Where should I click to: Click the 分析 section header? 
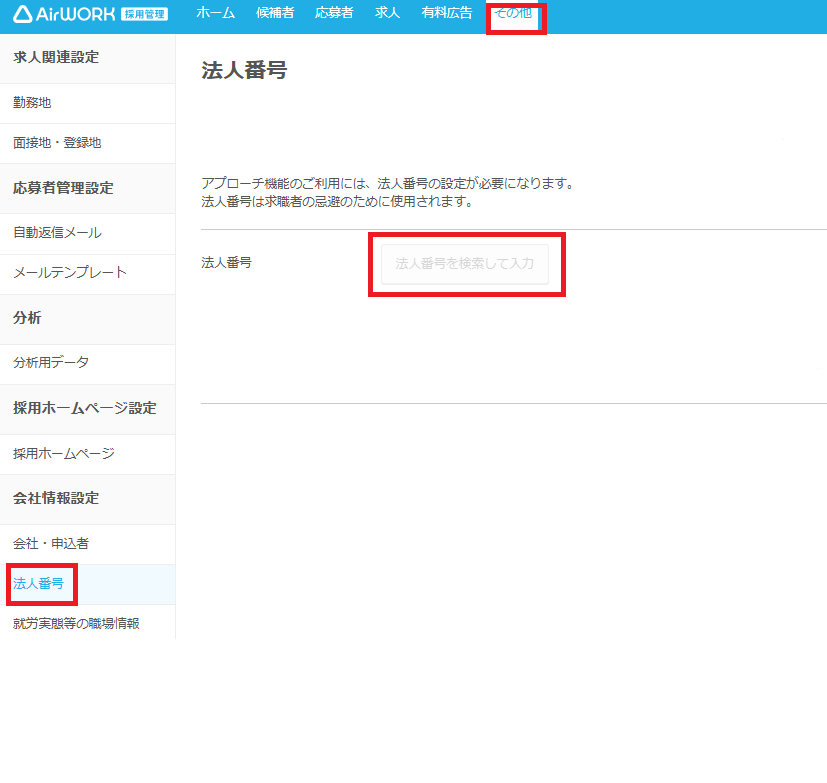coord(27,318)
